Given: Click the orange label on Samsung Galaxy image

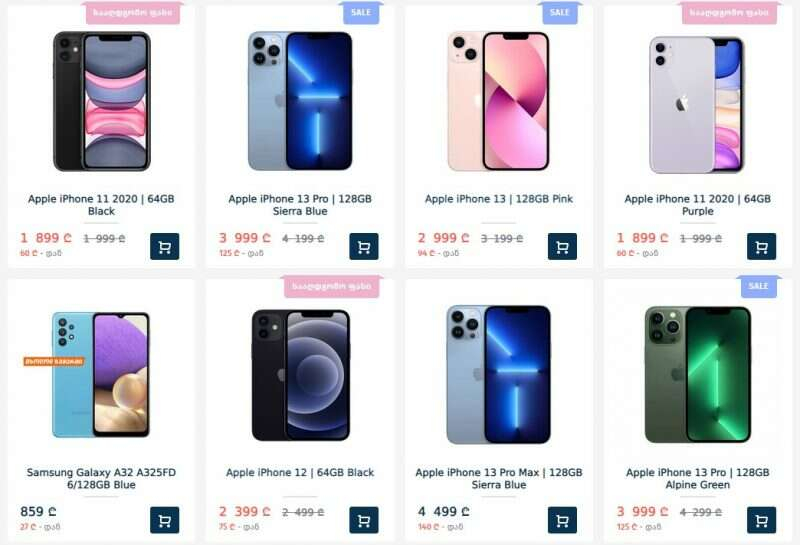Looking at the screenshot, I should point(54,361).
